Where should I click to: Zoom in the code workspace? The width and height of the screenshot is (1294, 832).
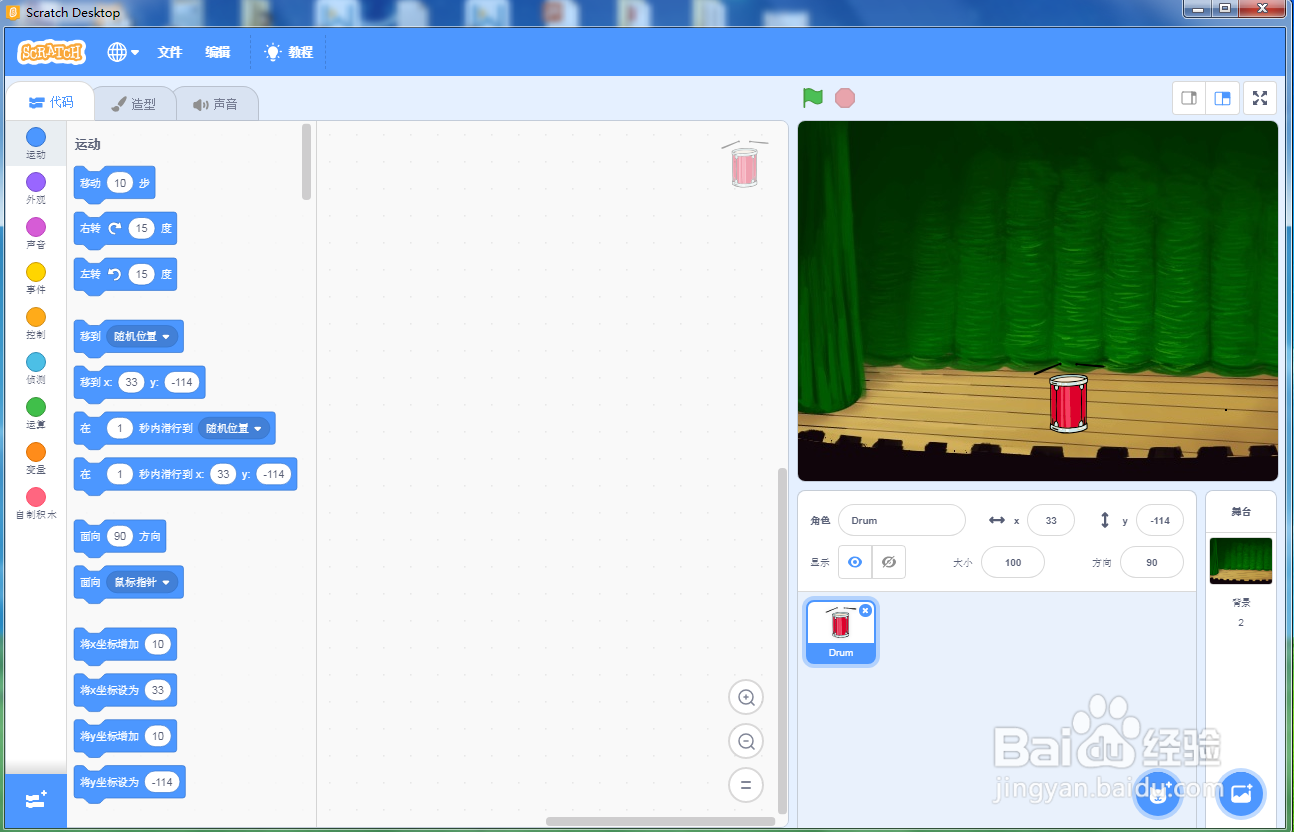click(746, 697)
